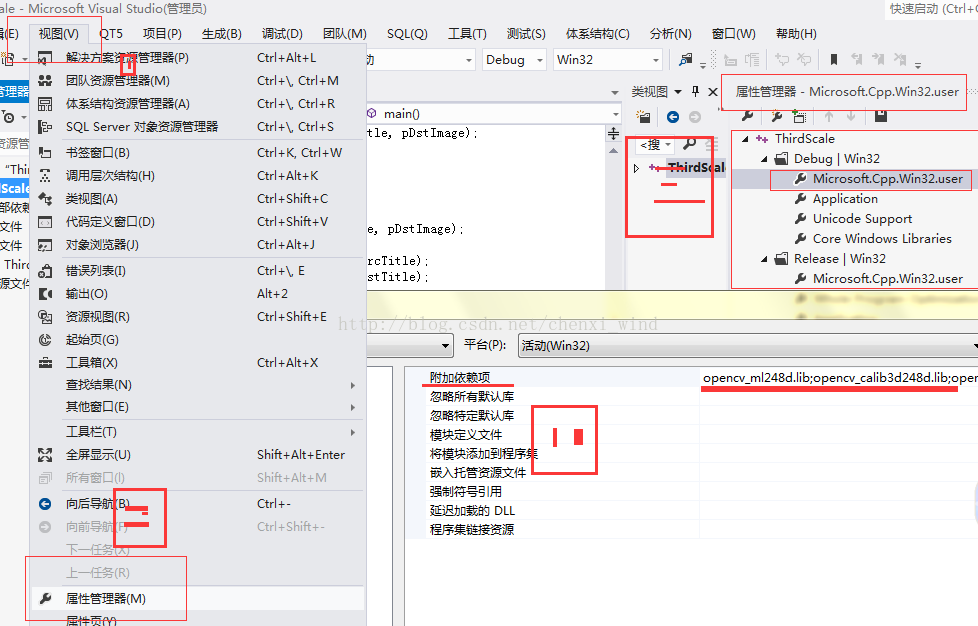Viewport: 978px width, 626px height.
Task: Select Unicode Support property sheet
Action: pyautogui.click(x=862, y=219)
